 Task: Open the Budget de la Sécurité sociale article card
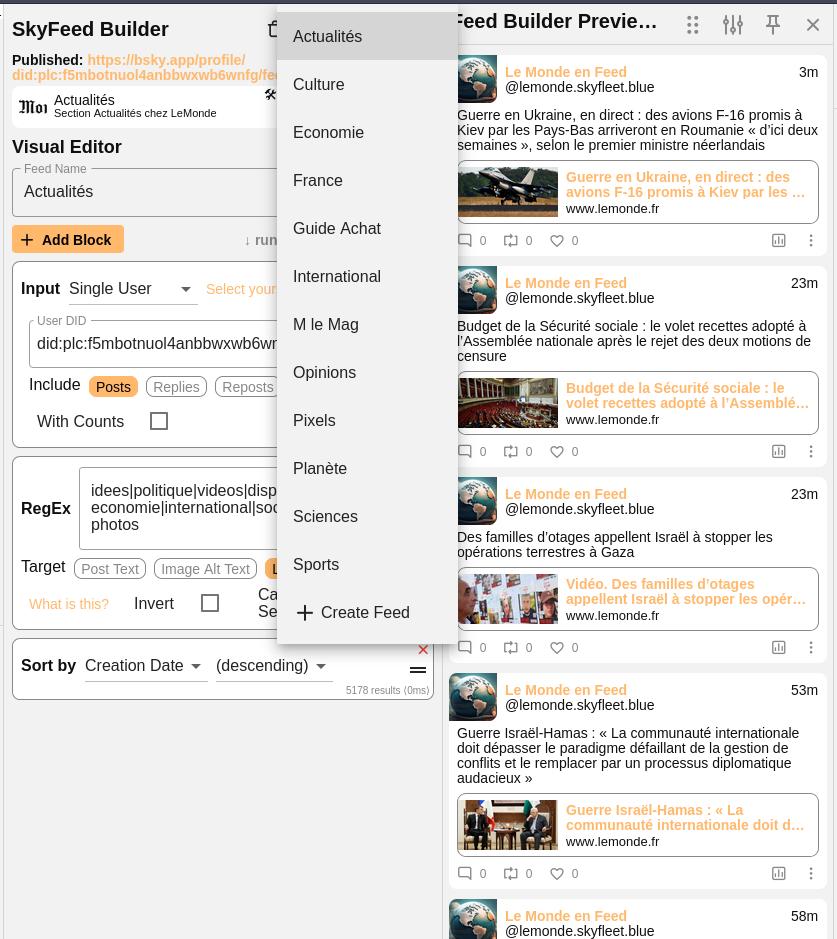[638, 402]
